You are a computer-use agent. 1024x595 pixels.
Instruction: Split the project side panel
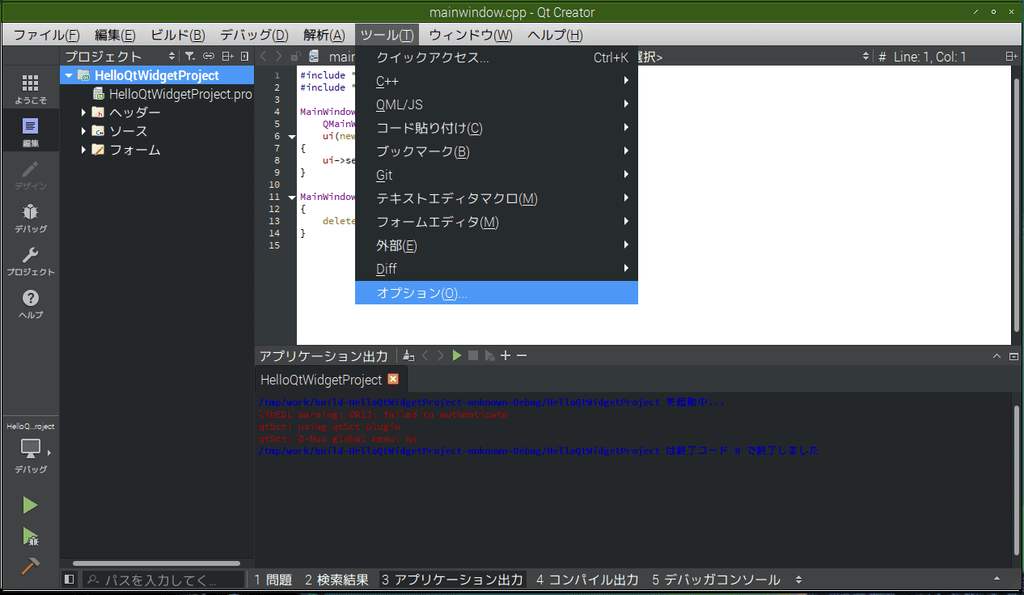click(227, 56)
